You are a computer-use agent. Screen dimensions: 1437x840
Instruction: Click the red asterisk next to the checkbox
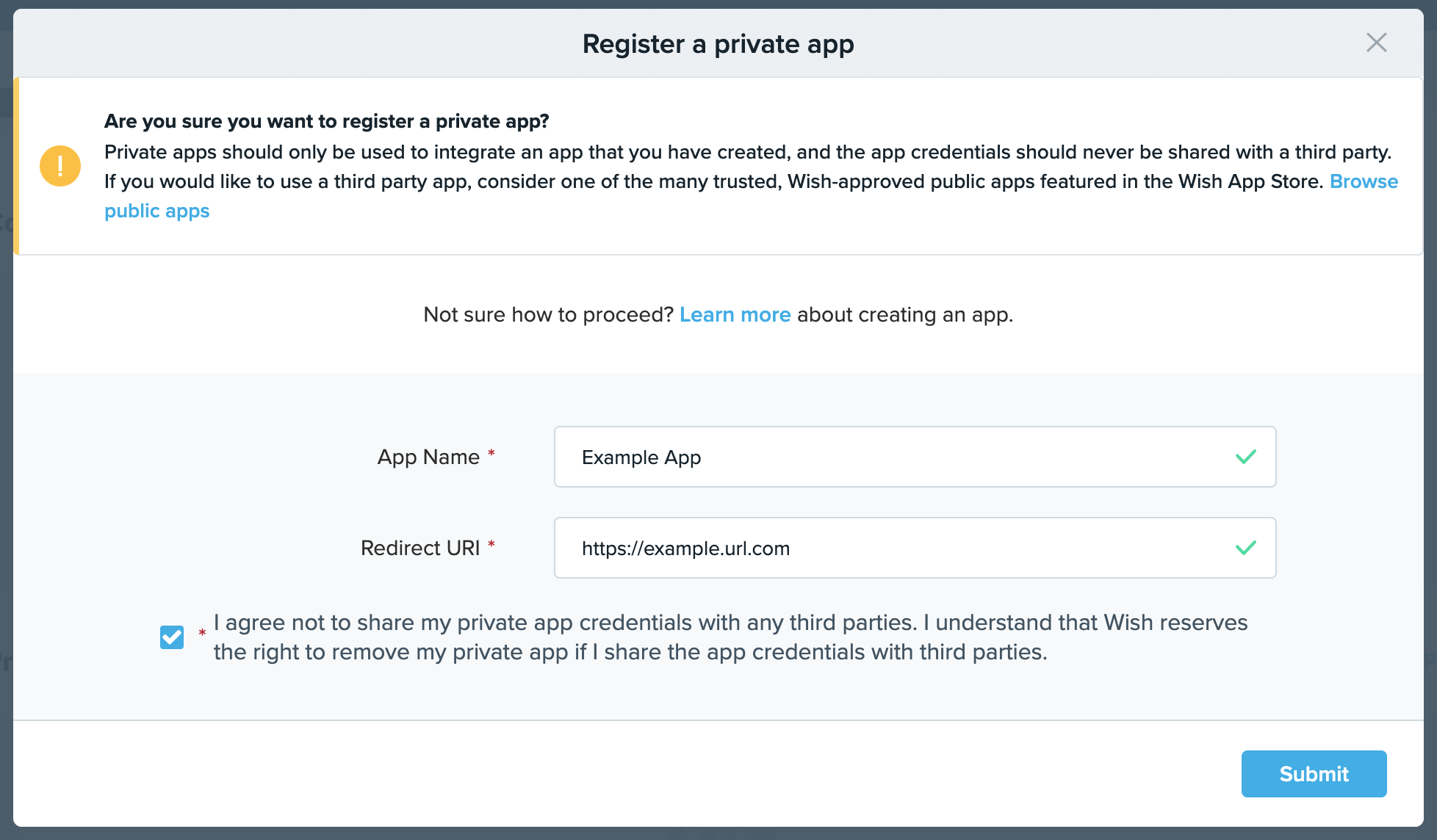(202, 633)
